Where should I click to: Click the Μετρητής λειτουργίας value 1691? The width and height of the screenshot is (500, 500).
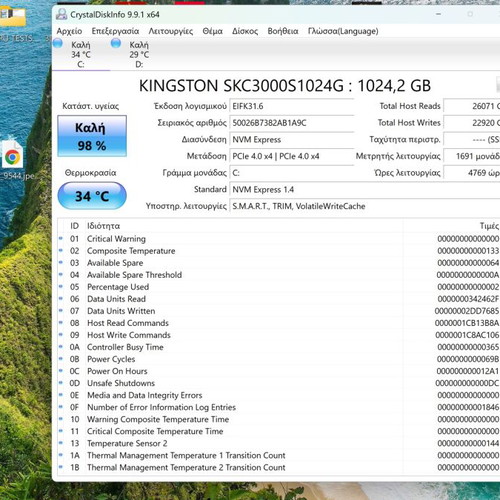click(472, 156)
